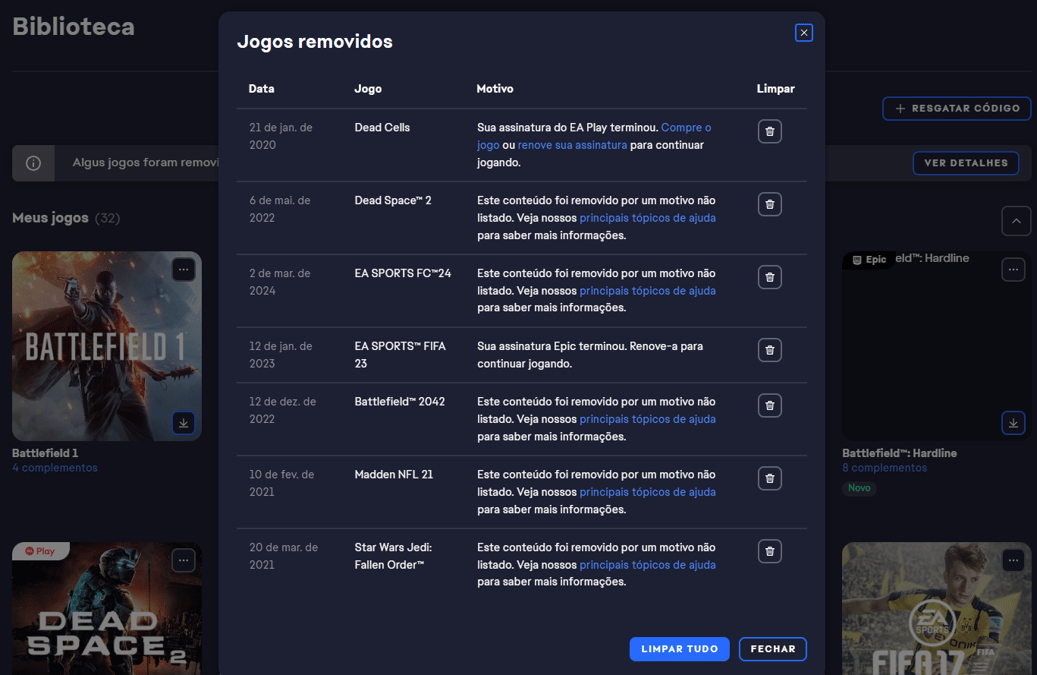
Task: Remove EA SPORTS FC 24 row via trash icon
Action: (769, 277)
